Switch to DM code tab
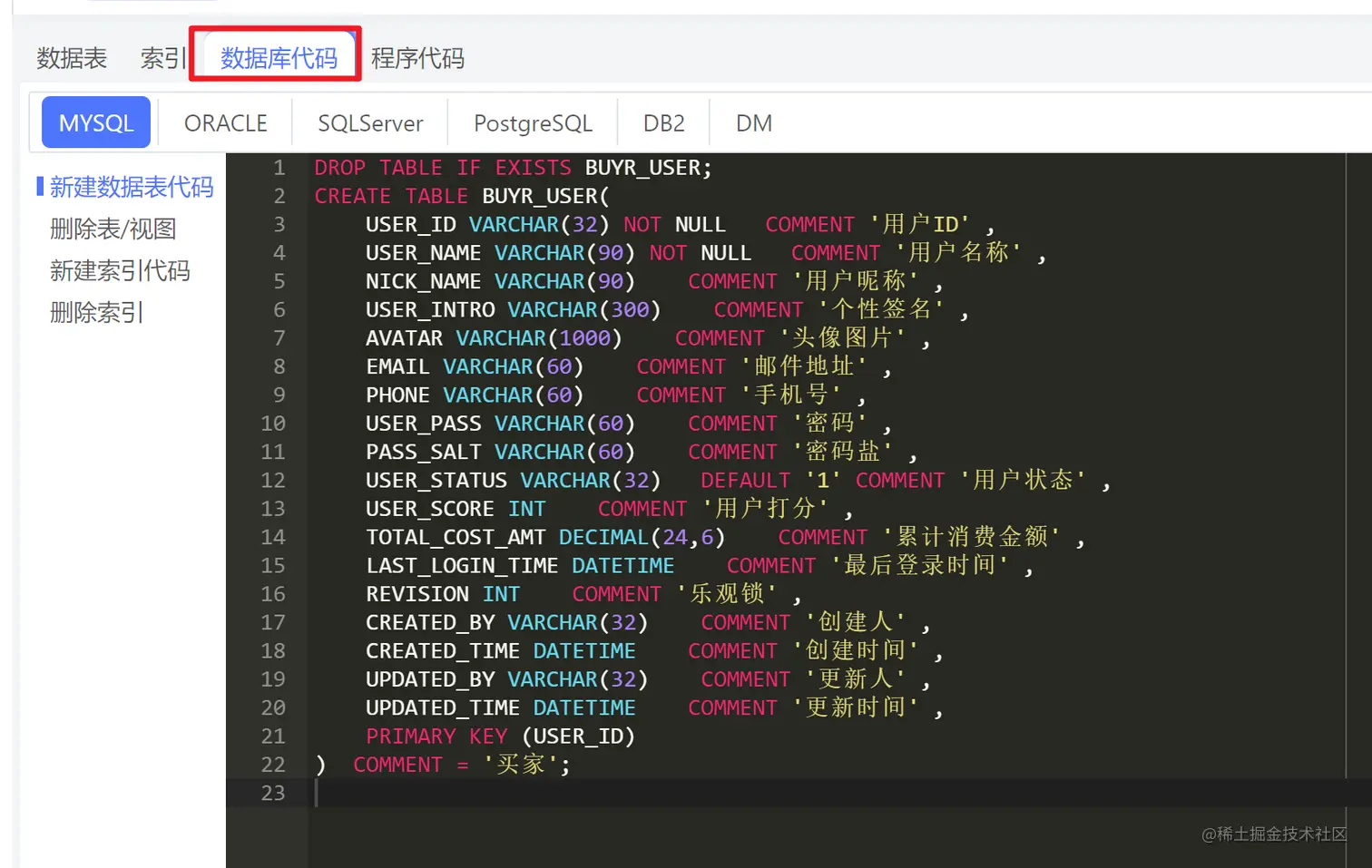 click(x=754, y=122)
